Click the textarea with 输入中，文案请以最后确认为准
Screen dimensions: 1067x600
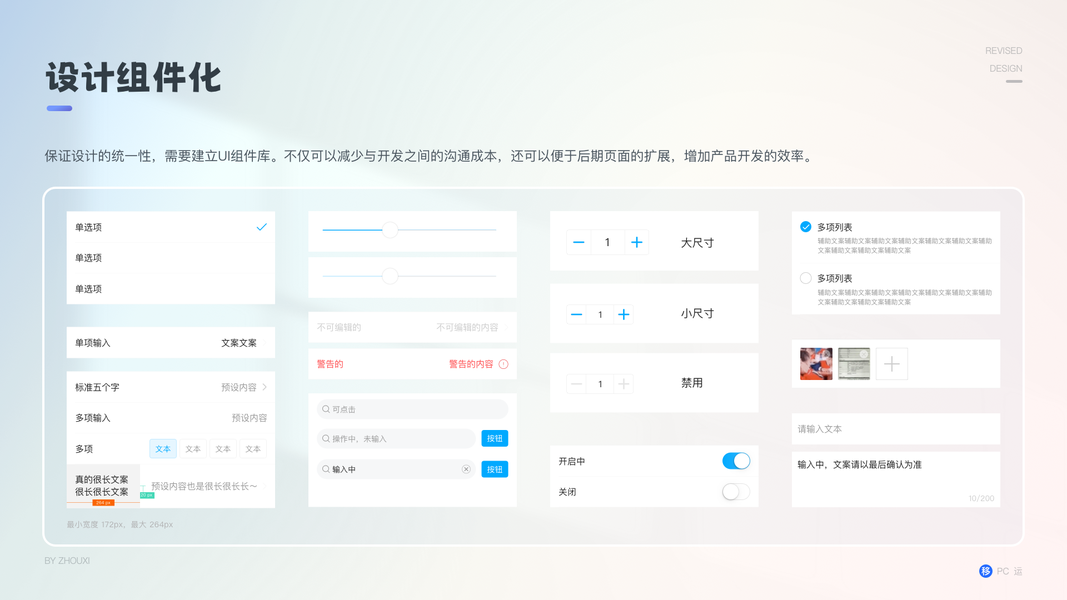coord(896,480)
